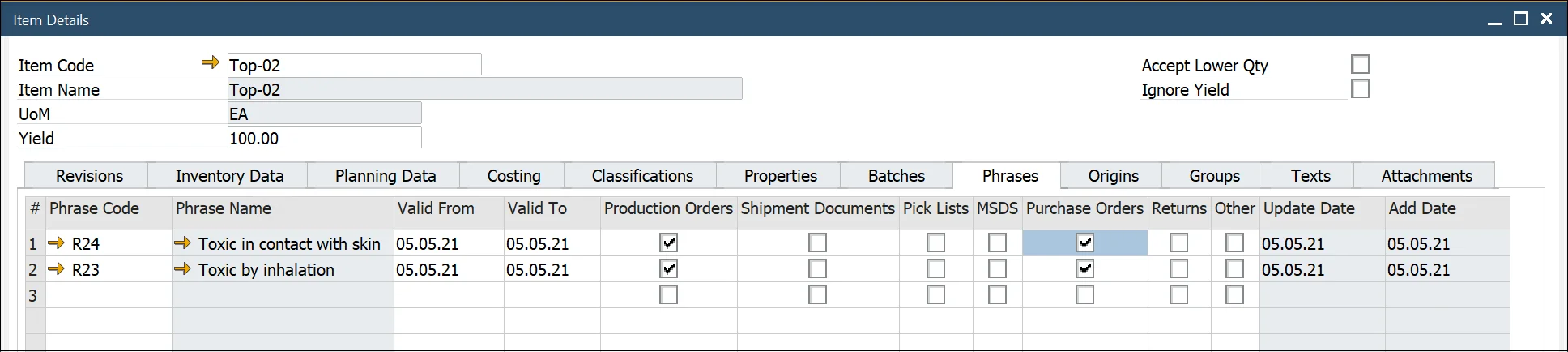Click arrow beside Toxic in contact with skin
1568x352 pixels.
pyautogui.click(x=182, y=243)
